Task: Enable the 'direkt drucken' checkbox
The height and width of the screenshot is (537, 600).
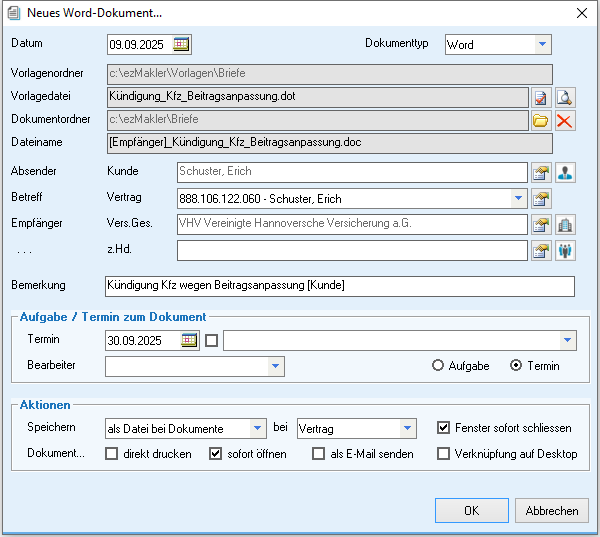Action: click(112, 454)
